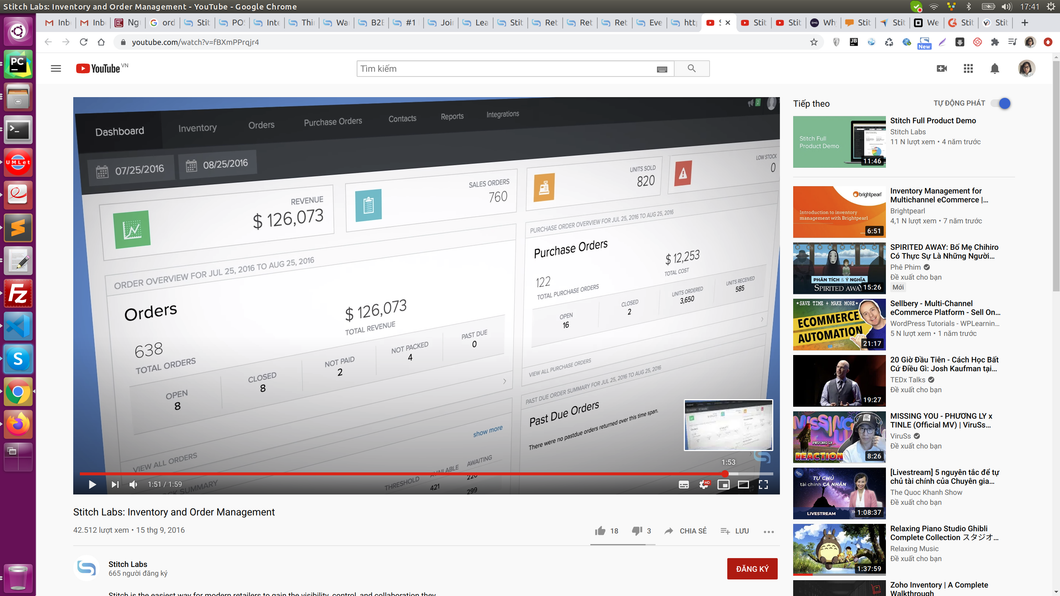The width and height of the screenshot is (1060, 596).
Task: Click the red video progress bar
Action: [x=400, y=474]
